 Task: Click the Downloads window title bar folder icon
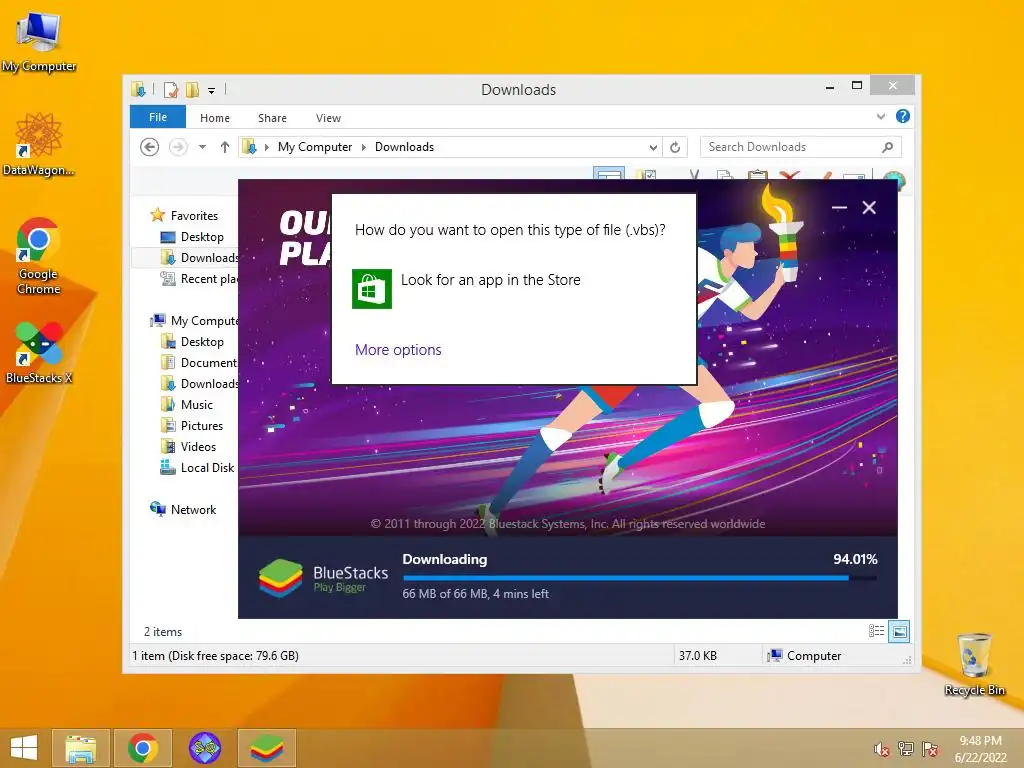pyautogui.click(x=138, y=89)
